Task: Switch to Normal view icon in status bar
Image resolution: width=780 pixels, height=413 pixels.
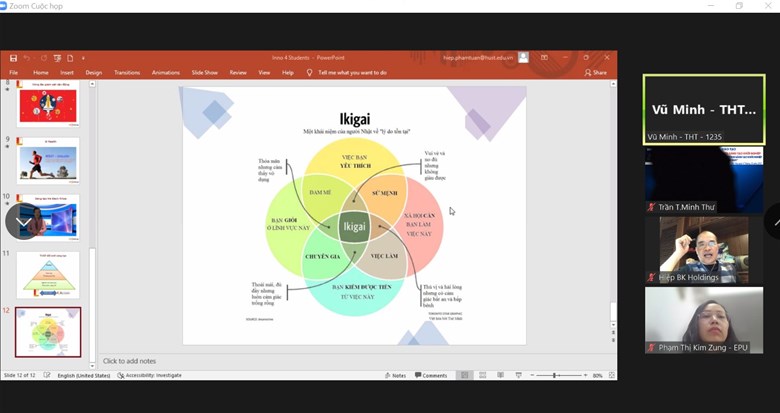Action: (x=464, y=375)
